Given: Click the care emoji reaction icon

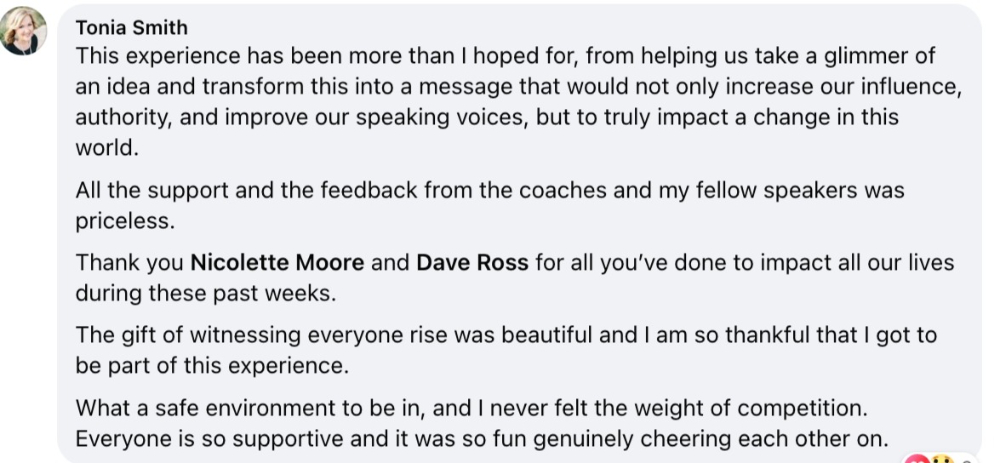Looking at the screenshot, I should coord(942,459).
